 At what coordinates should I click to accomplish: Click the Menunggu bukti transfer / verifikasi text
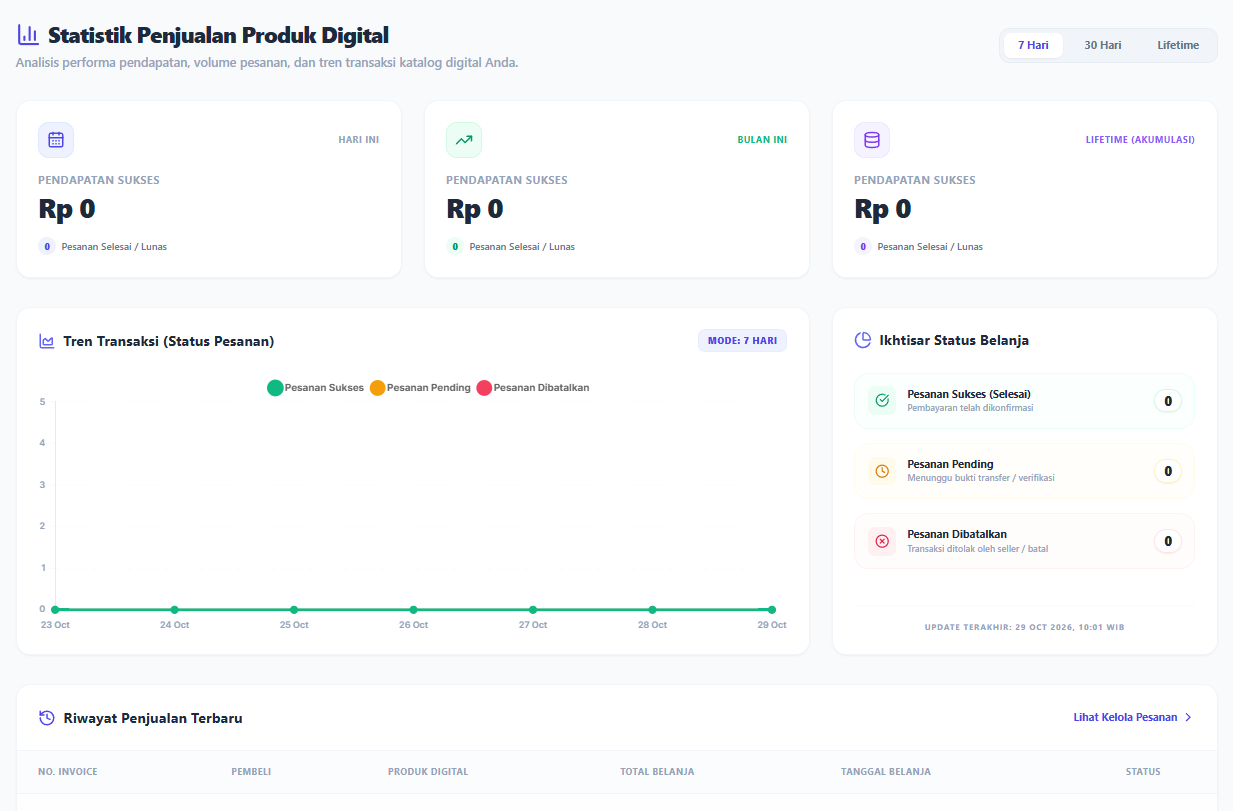(981, 478)
